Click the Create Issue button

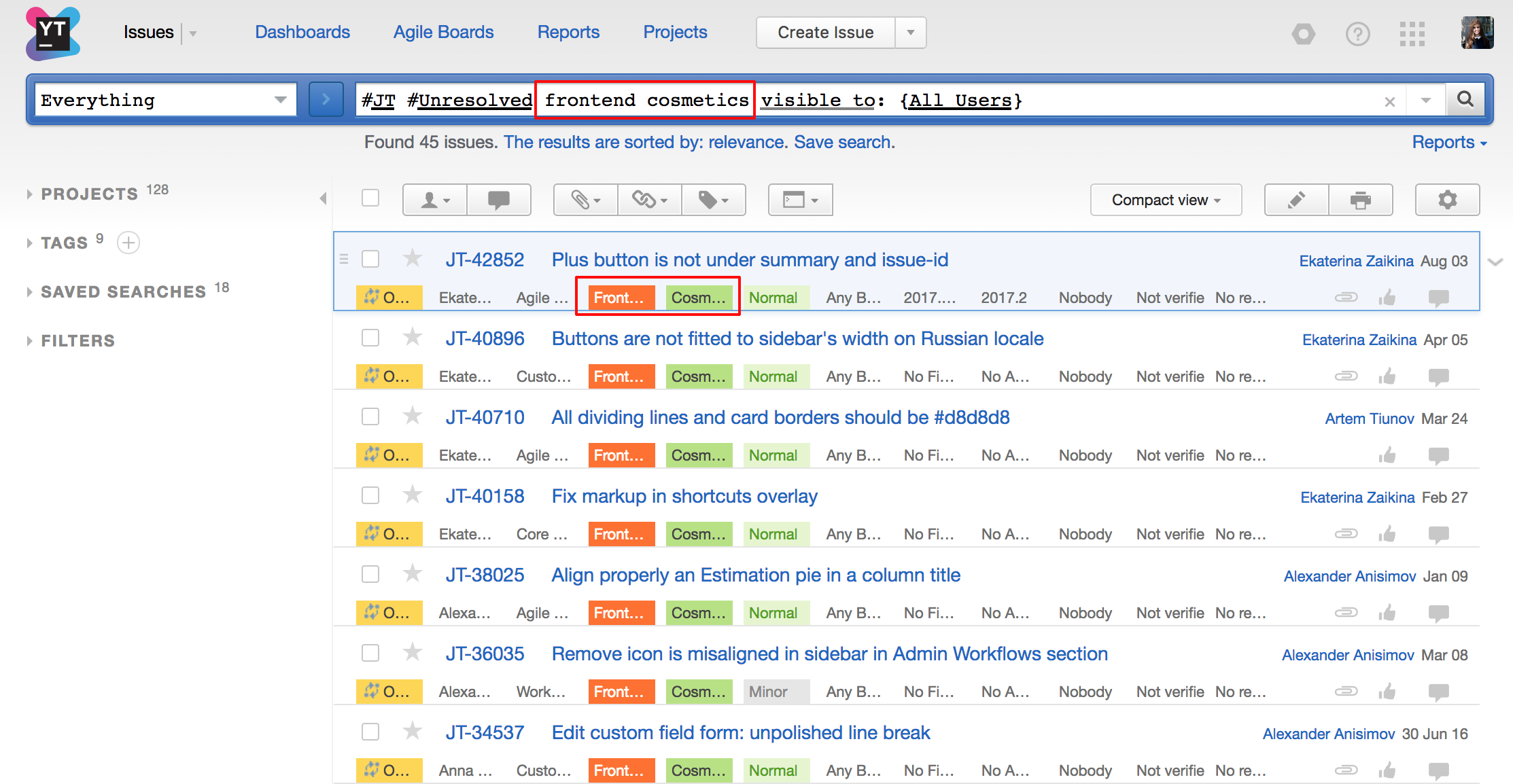coord(825,32)
